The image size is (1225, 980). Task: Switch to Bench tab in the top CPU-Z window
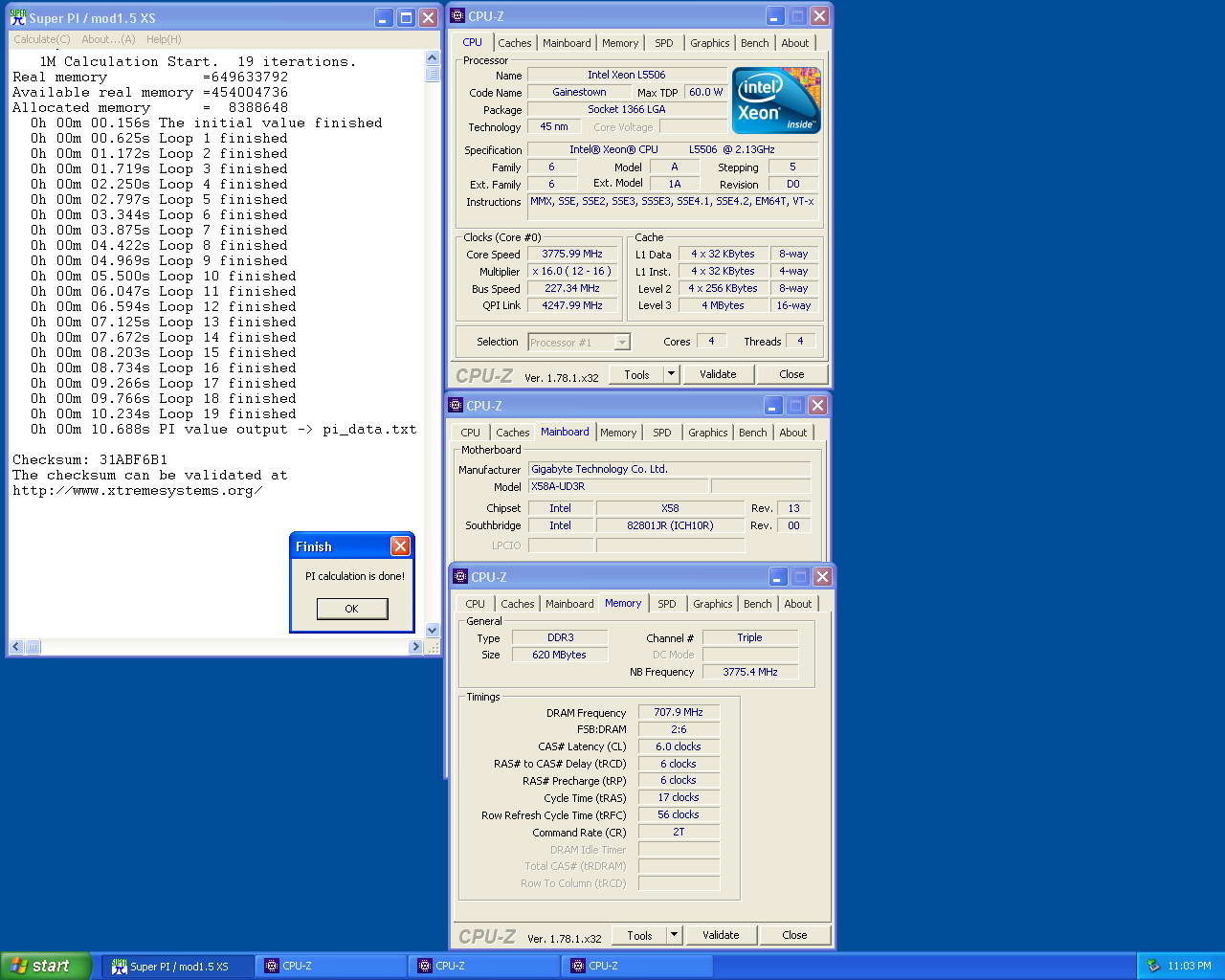(x=755, y=43)
